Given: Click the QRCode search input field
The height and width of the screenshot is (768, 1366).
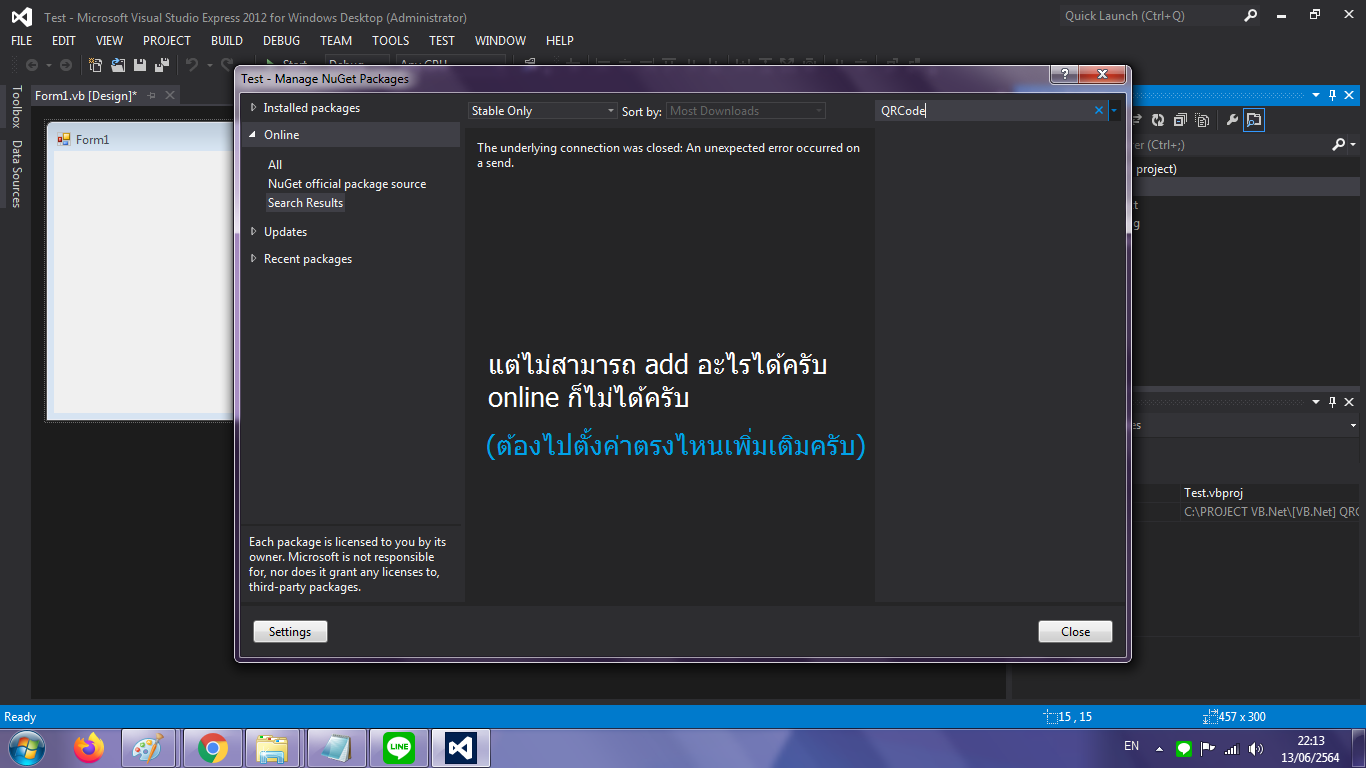Looking at the screenshot, I should click(x=985, y=111).
